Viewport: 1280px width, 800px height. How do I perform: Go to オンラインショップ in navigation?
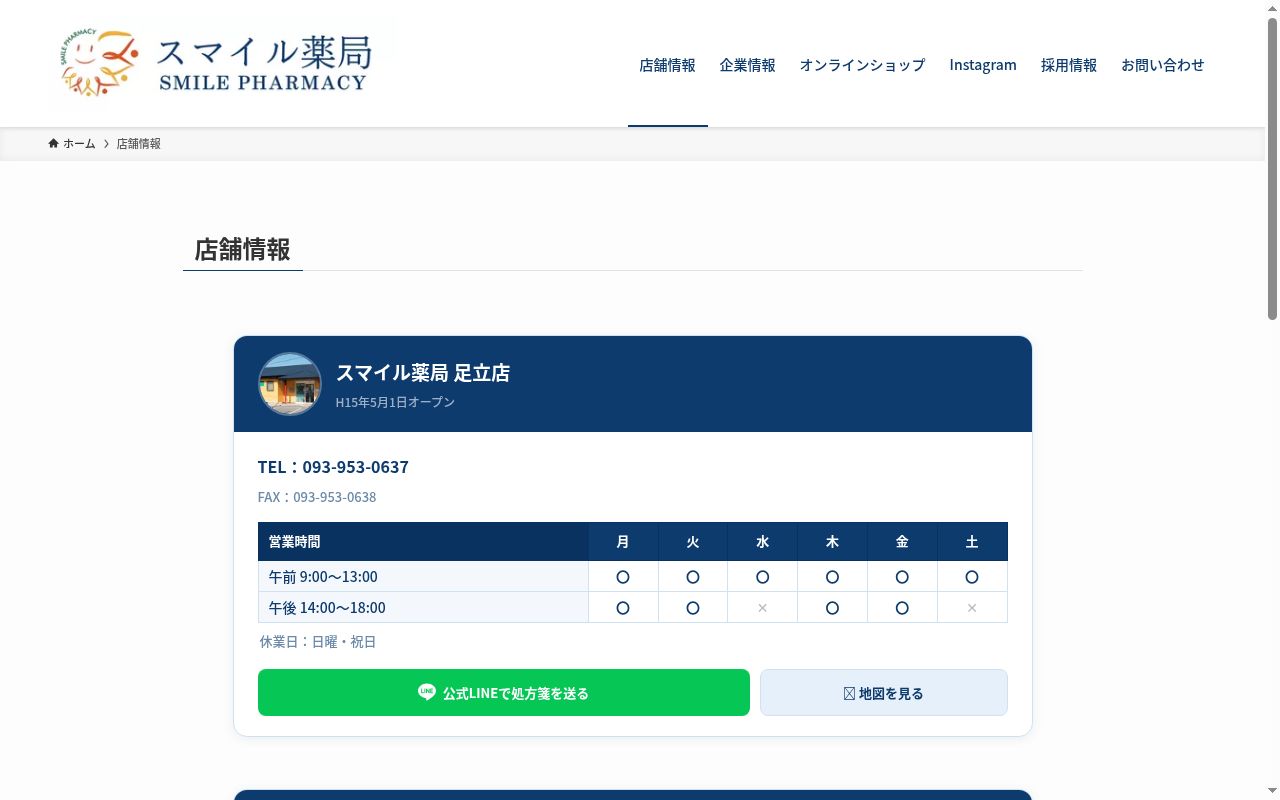862,65
